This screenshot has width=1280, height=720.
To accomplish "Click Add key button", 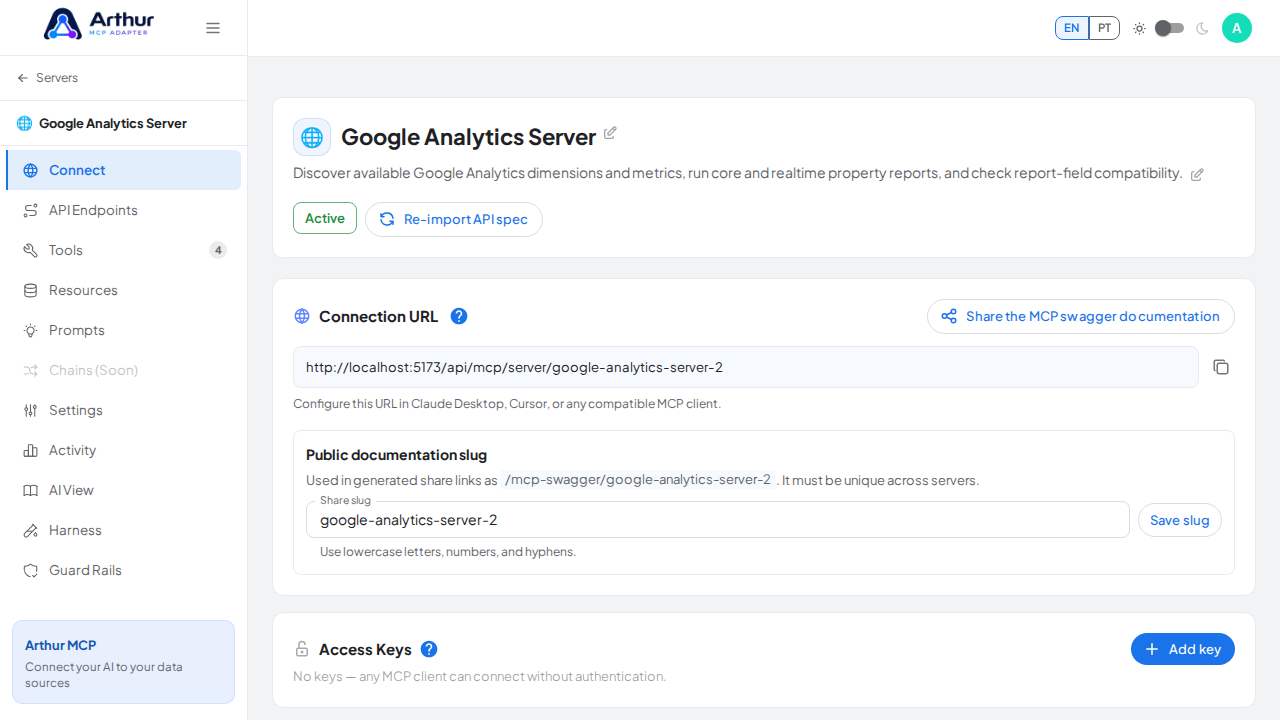I will [x=1183, y=649].
